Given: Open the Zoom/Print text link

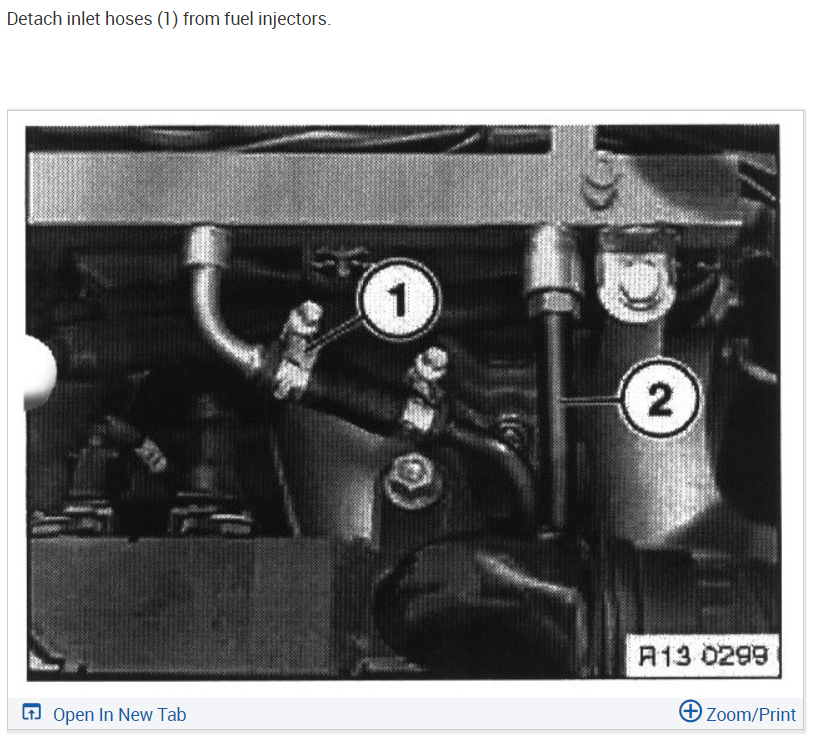Looking at the screenshot, I should tap(750, 714).
